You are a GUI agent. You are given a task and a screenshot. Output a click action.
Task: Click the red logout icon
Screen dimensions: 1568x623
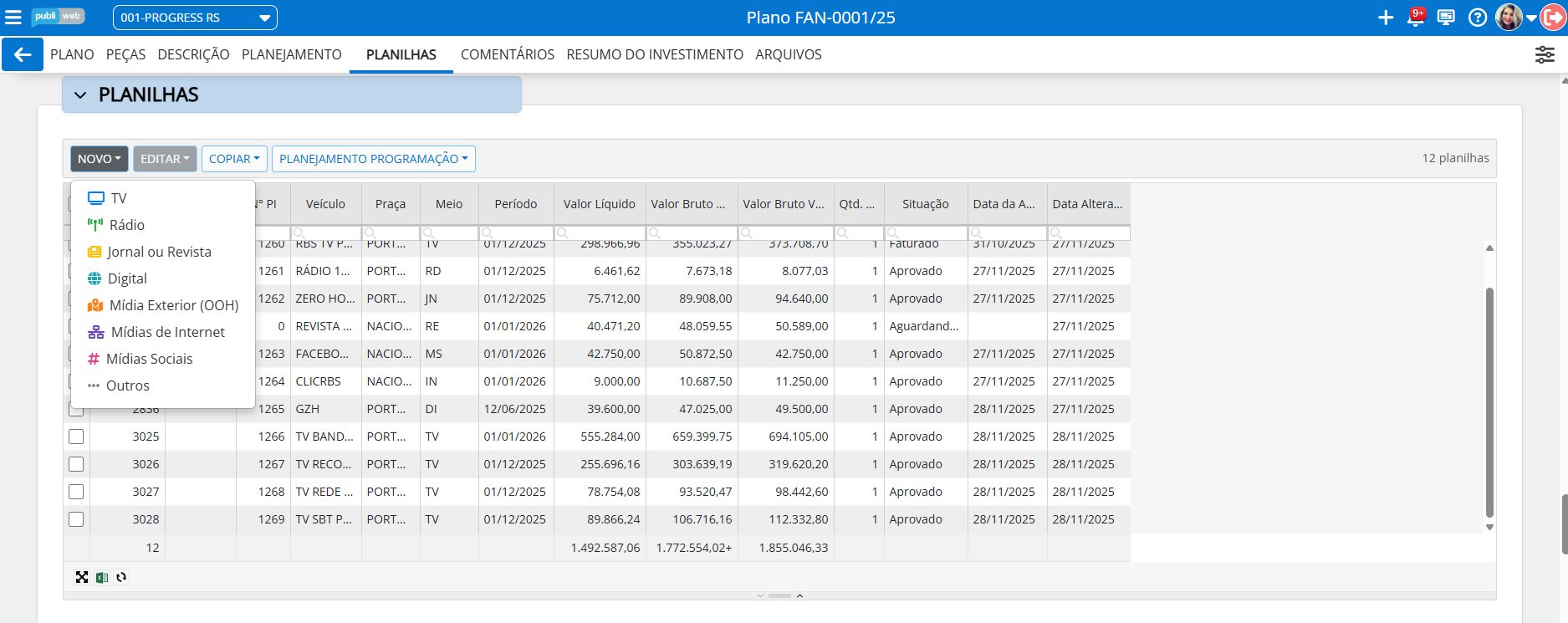pyautogui.click(x=1554, y=18)
